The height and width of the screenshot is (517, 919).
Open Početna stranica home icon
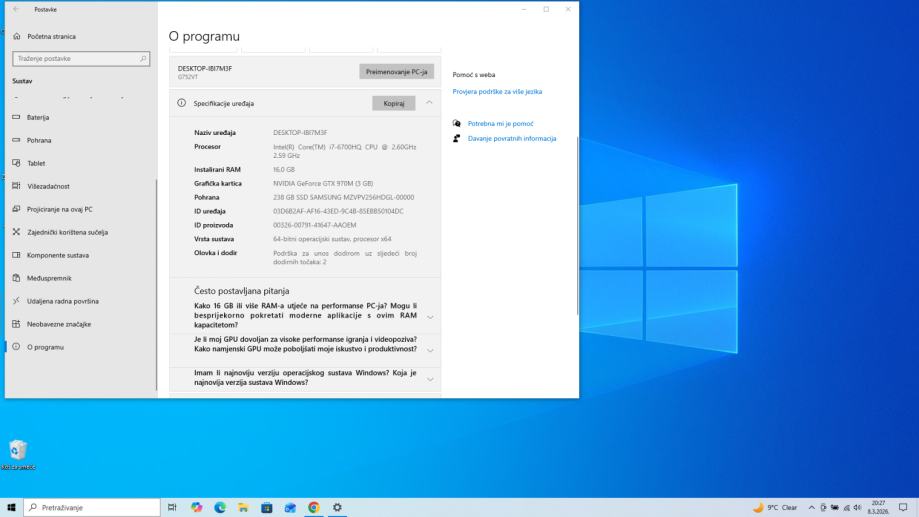(x=16, y=36)
